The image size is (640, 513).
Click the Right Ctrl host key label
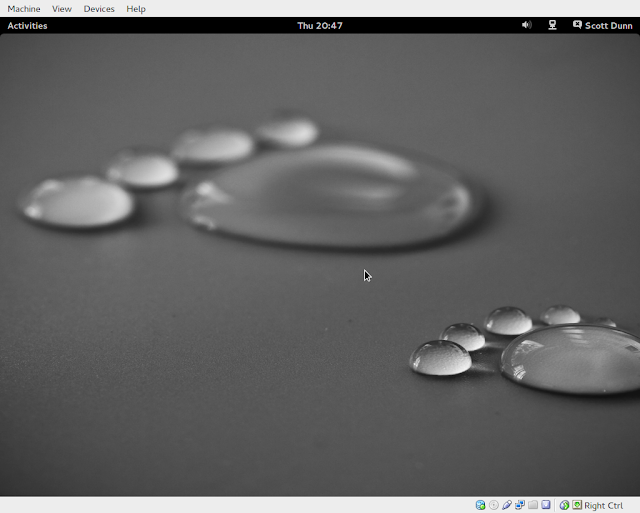point(604,505)
